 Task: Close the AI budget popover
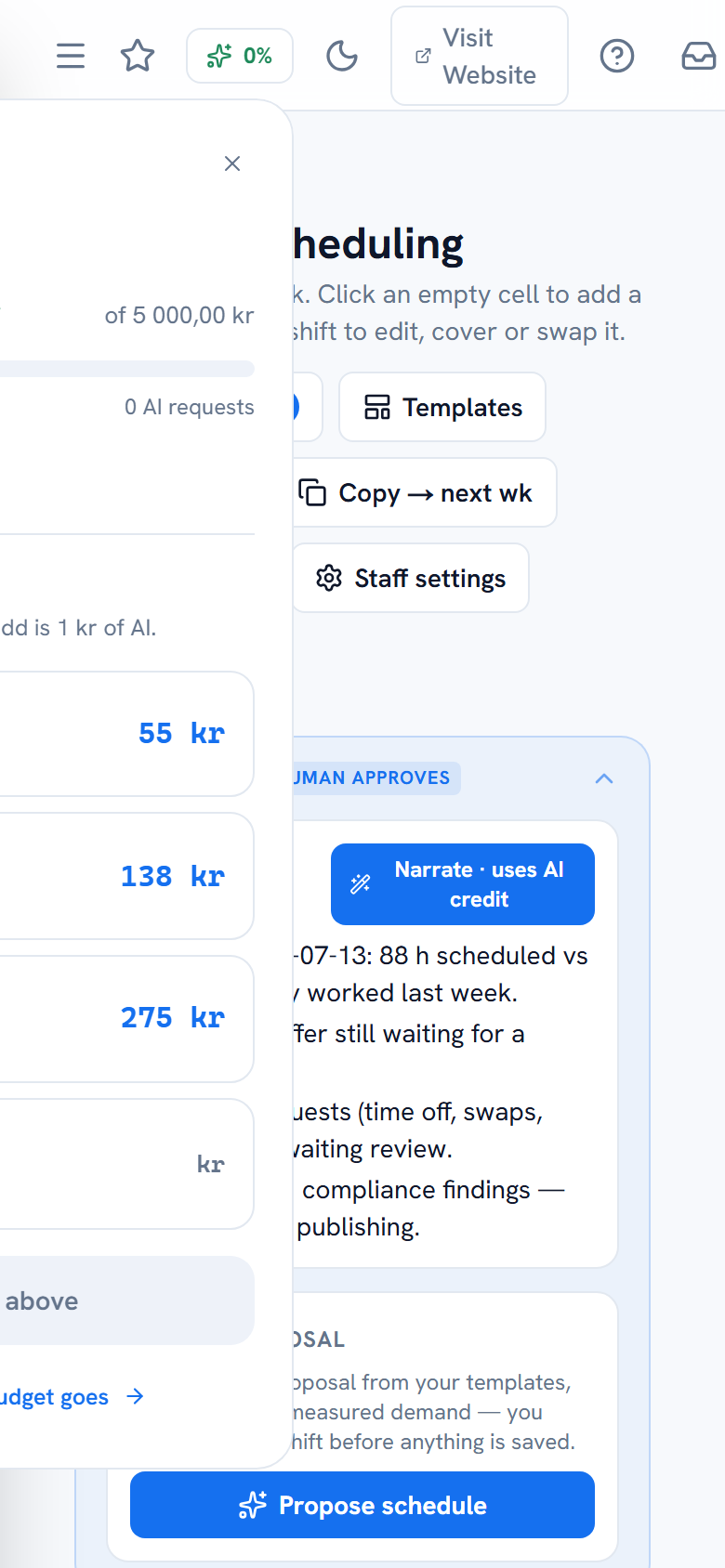[232, 163]
